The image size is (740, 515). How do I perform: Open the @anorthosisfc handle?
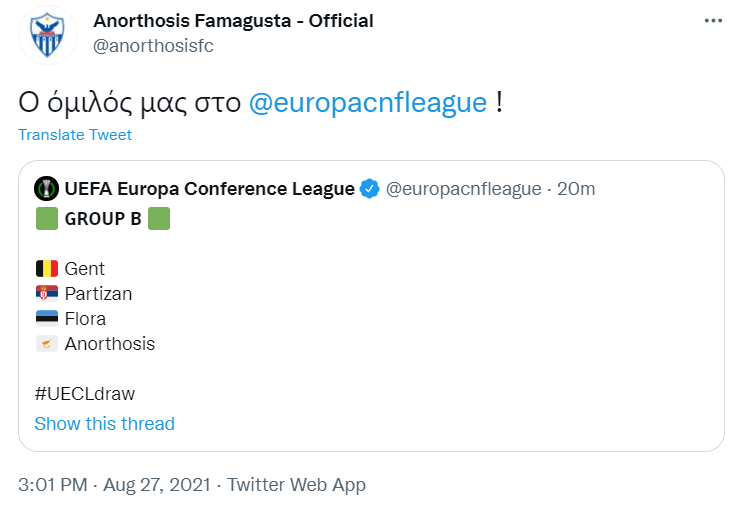tap(153, 46)
